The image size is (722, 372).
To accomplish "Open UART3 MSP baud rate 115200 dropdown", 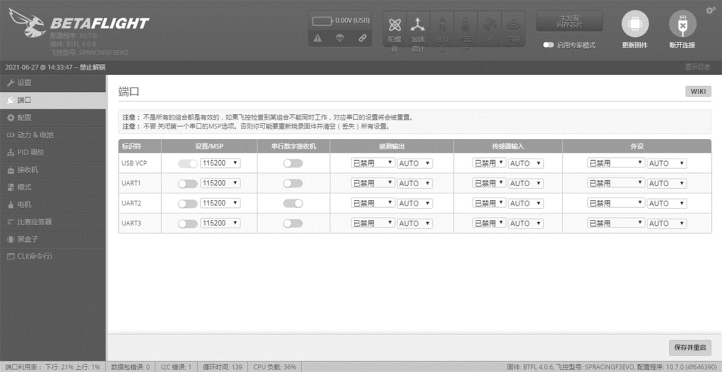I will click(220, 223).
